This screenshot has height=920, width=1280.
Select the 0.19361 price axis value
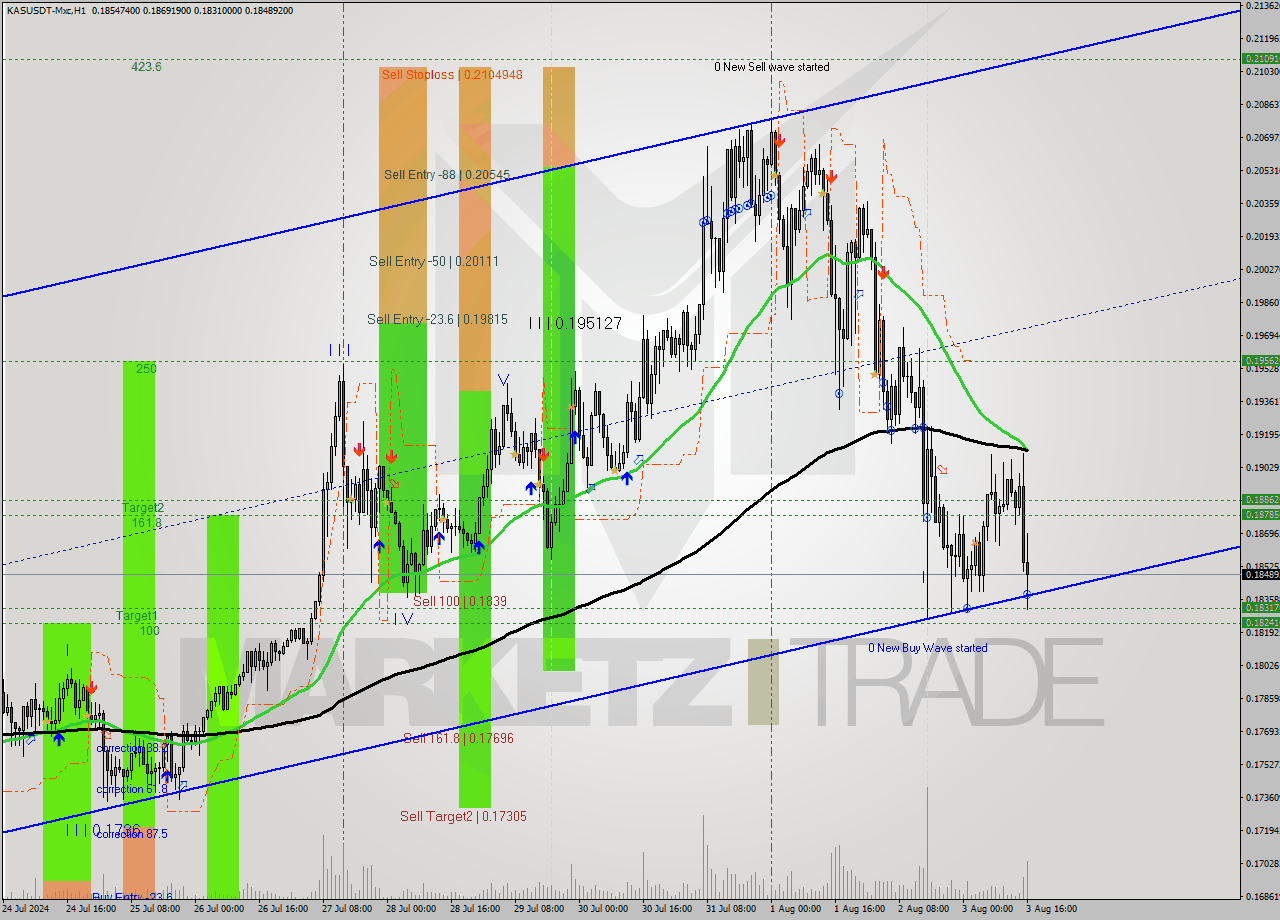click(1261, 401)
